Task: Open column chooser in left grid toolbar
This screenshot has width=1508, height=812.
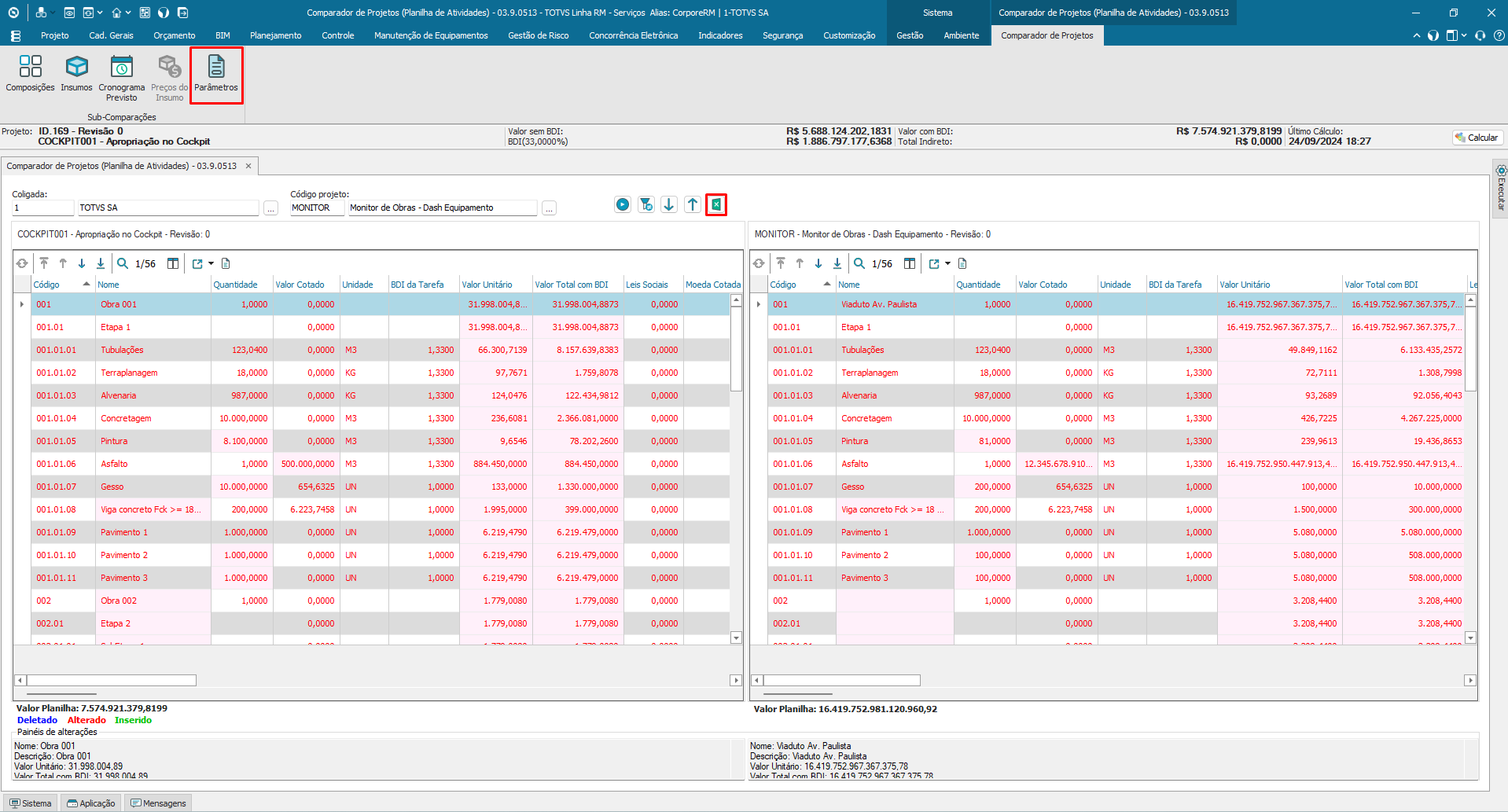Action: pos(173,263)
